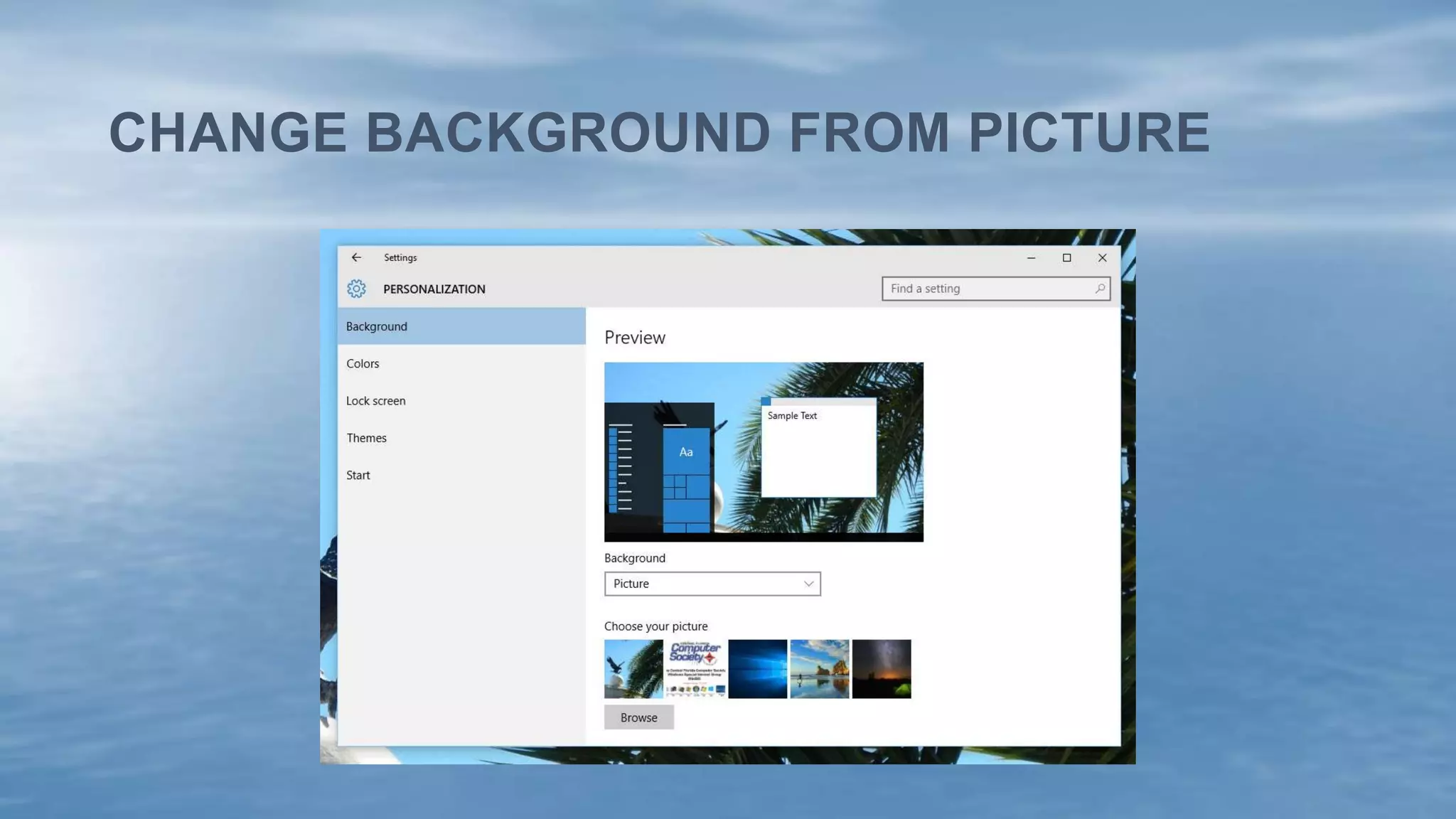Click the dropdown chevron next to Picture
Viewport: 1456px width, 819px height.
click(808, 584)
